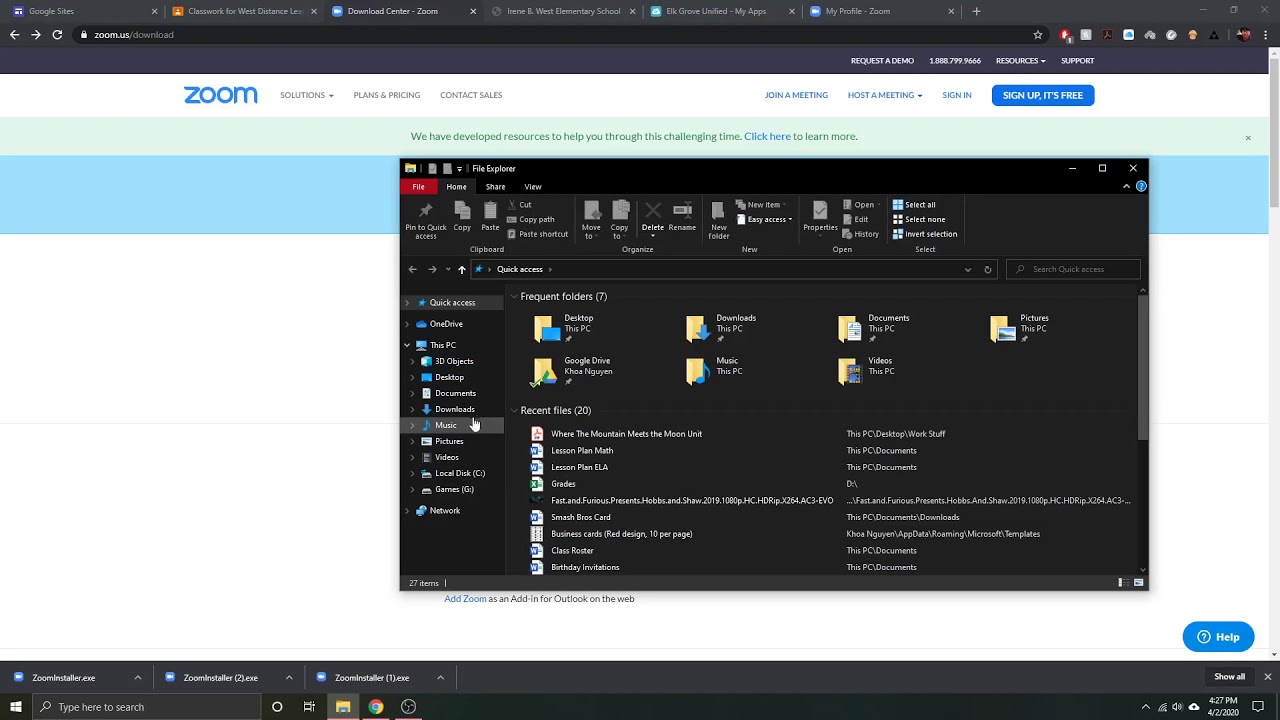Switch to the Home ribbon tab
The image size is (1280, 720).
point(456,187)
